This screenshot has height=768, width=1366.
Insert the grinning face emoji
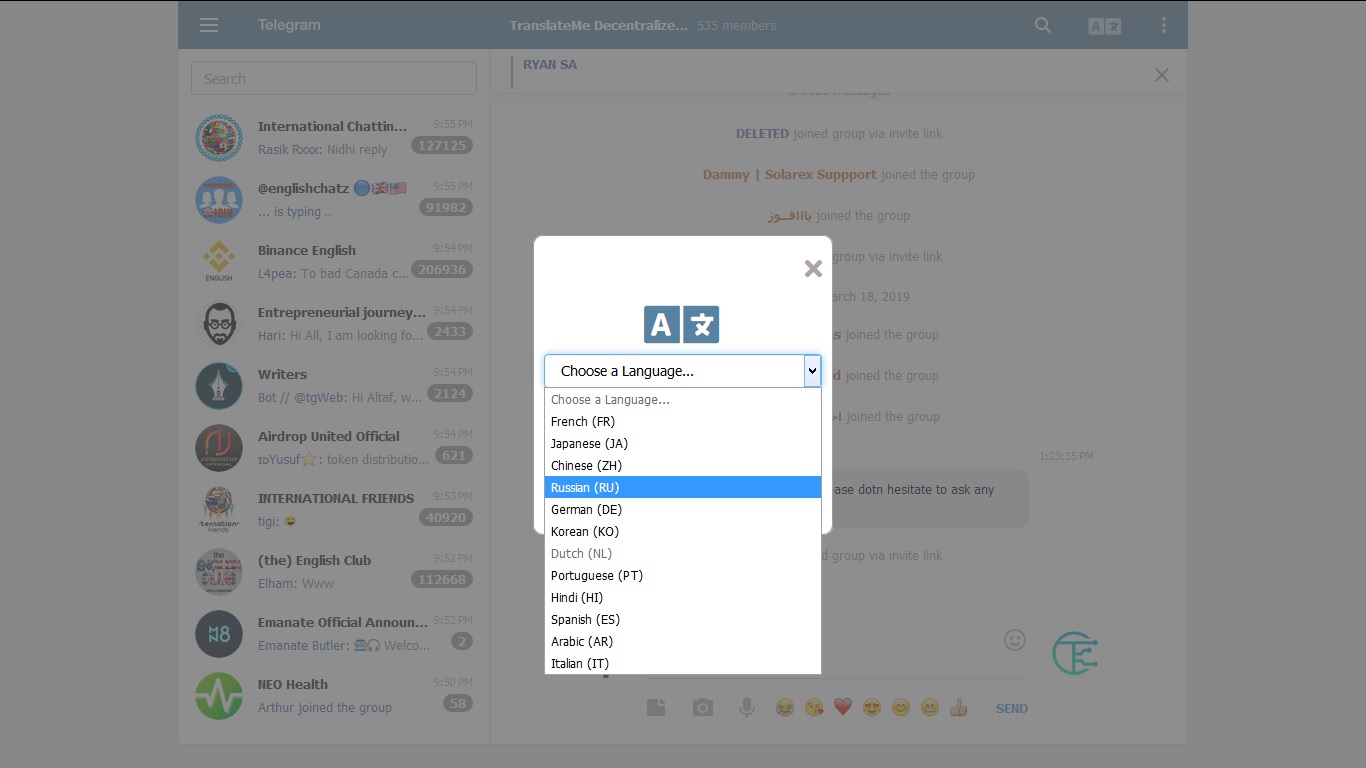pos(930,708)
